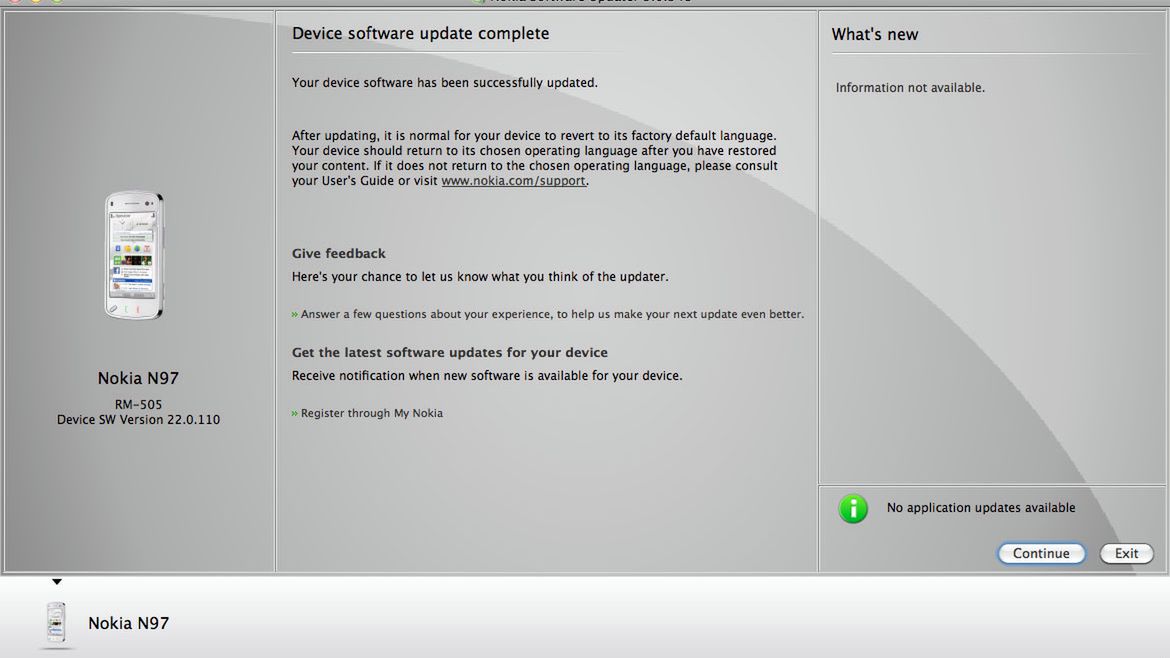Click the green chevron before 'Register through My Nokia'
This screenshot has width=1170, height=658.
pos(294,412)
